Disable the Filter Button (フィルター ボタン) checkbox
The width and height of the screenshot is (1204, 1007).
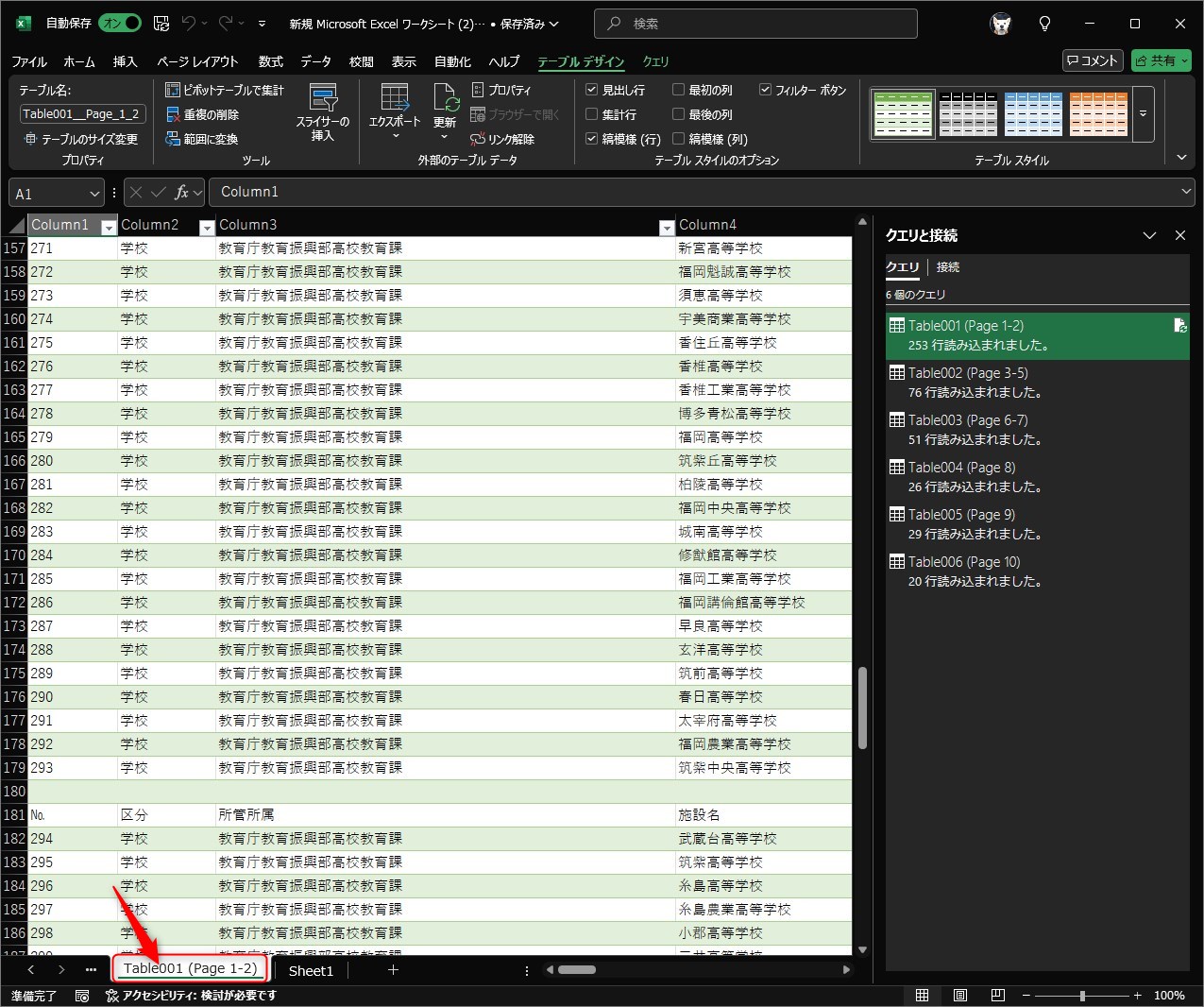(x=766, y=90)
